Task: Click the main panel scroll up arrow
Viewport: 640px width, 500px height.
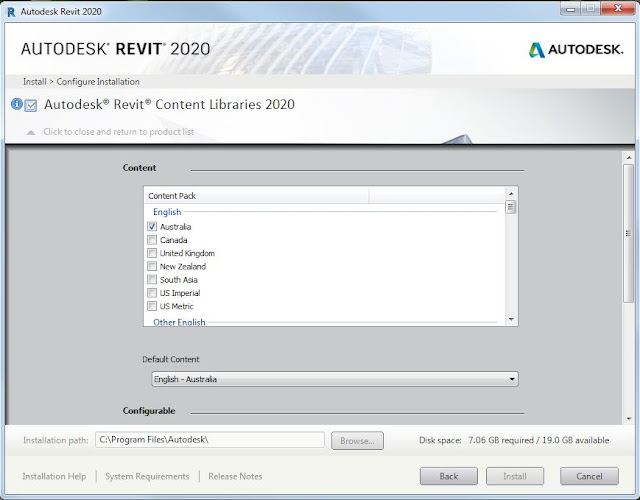Action: tap(629, 158)
